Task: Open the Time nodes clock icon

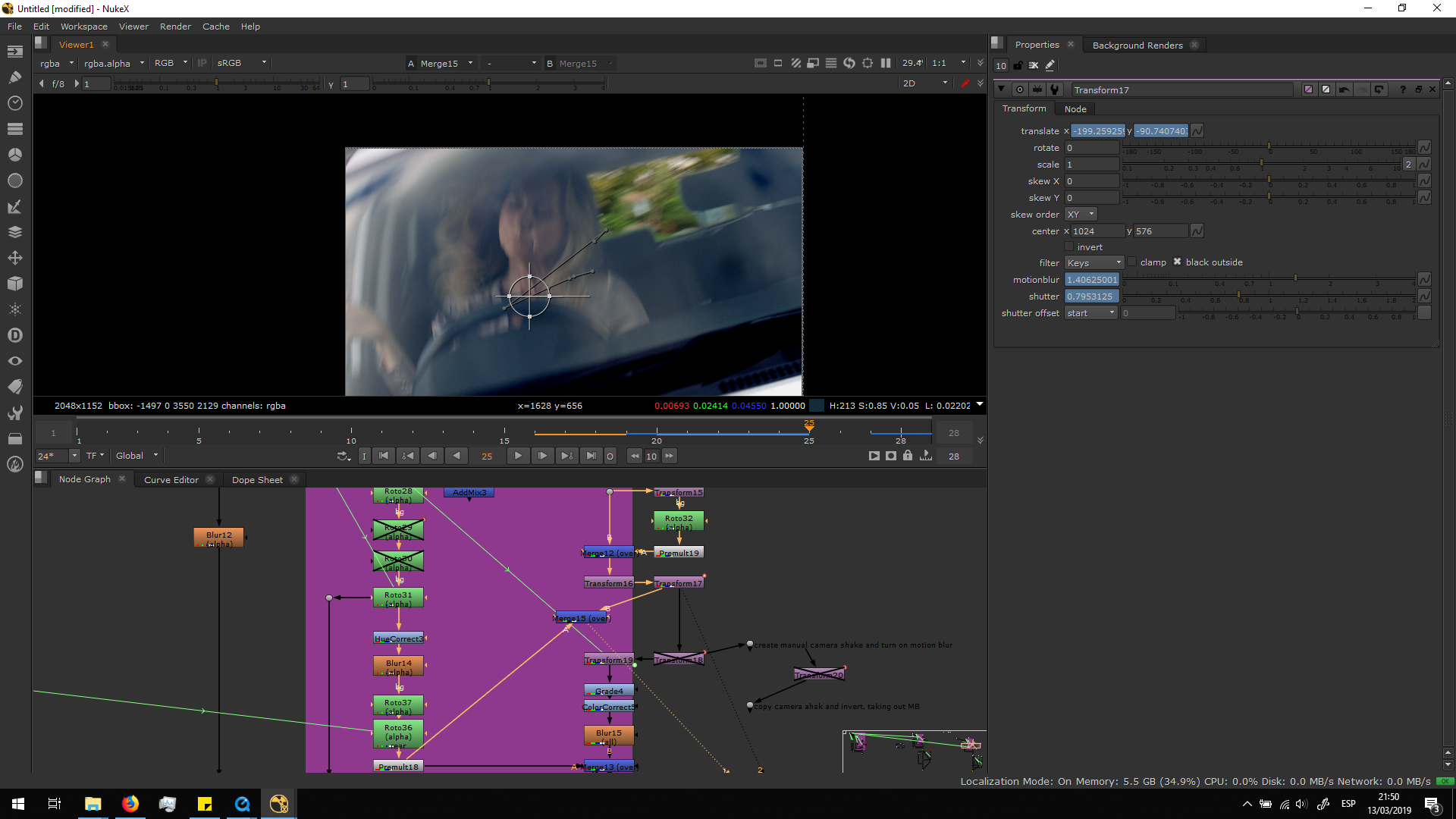Action: pyautogui.click(x=14, y=102)
